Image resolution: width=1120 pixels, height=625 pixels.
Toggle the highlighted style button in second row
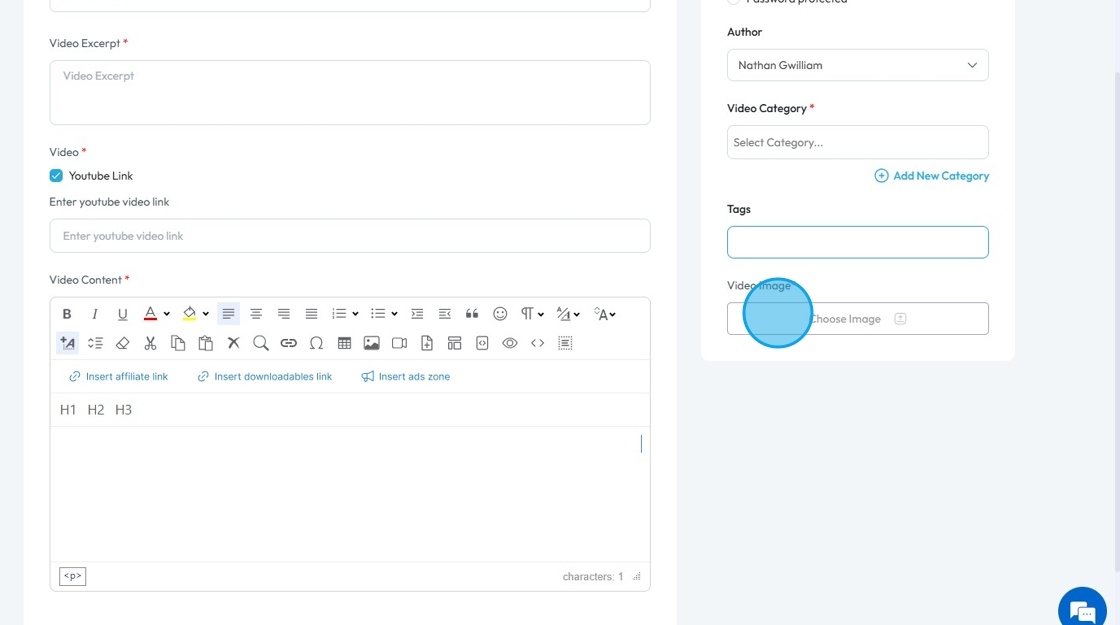67,343
